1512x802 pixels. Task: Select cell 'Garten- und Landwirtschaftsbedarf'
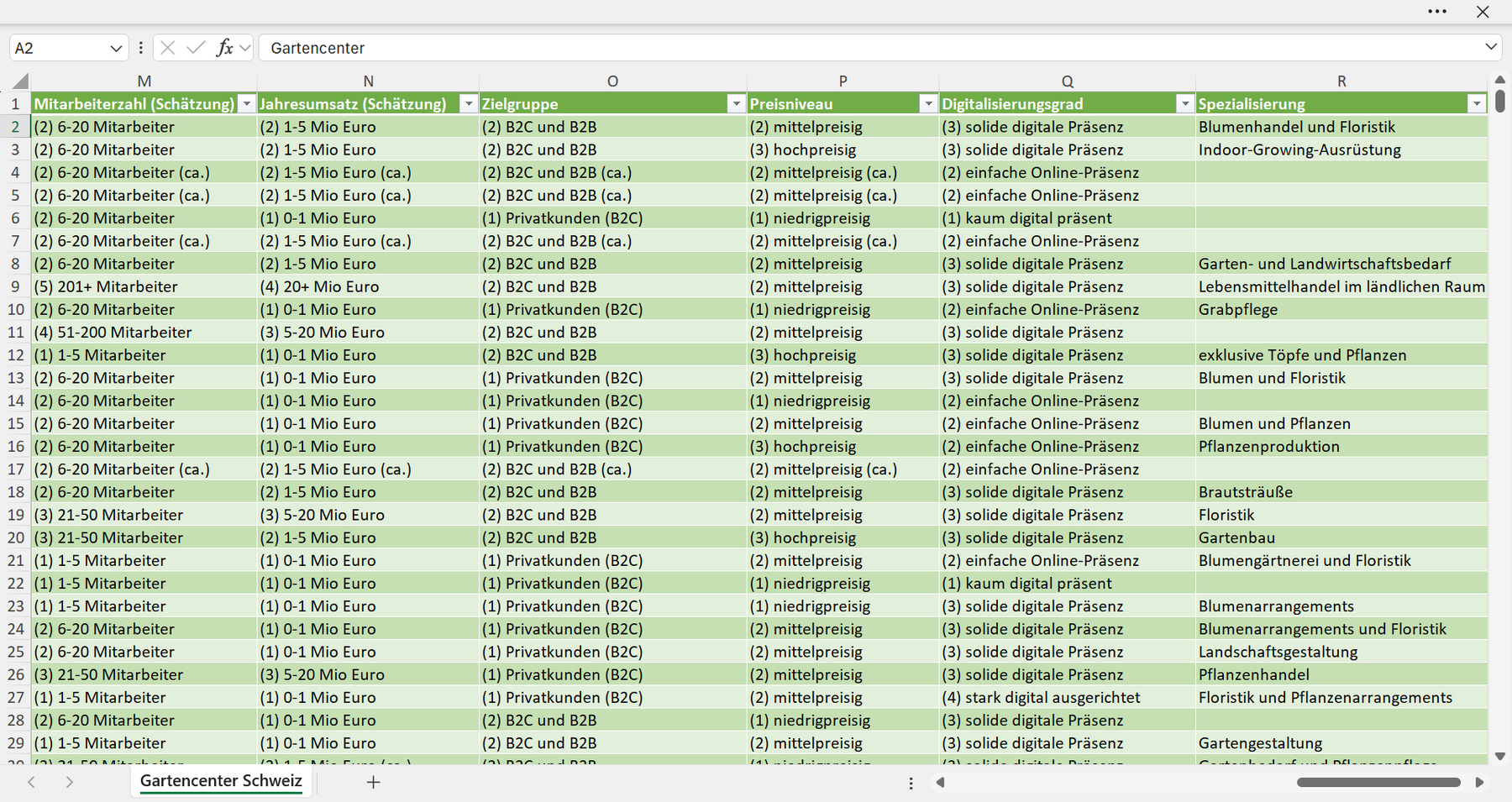pyautogui.click(x=1341, y=264)
